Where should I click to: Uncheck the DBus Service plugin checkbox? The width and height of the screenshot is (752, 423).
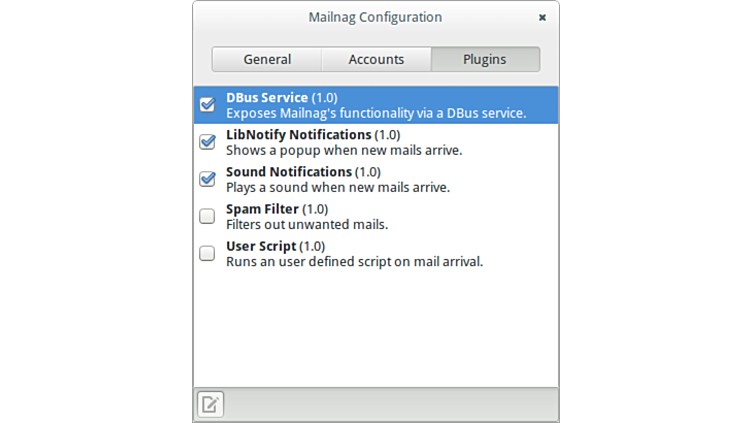(207, 105)
